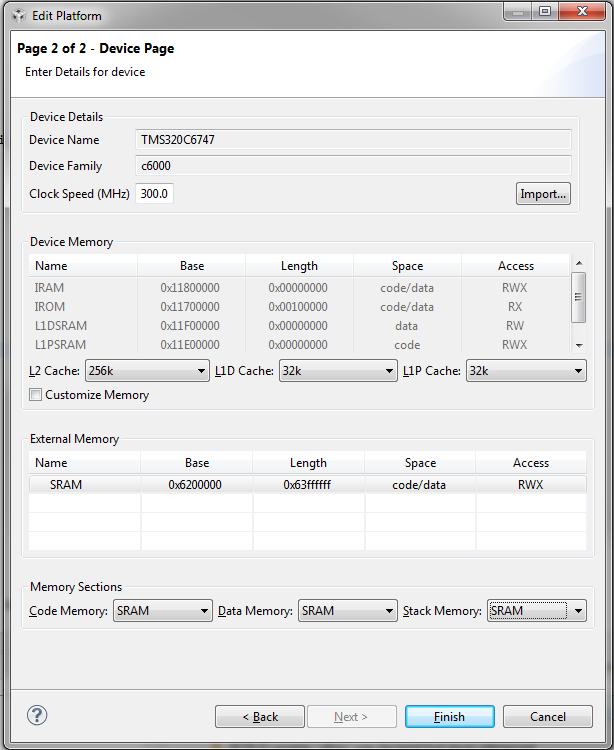Viewport: 614px width, 750px height.
Task: Click the Finish button
Action: [x=450, y=717]
